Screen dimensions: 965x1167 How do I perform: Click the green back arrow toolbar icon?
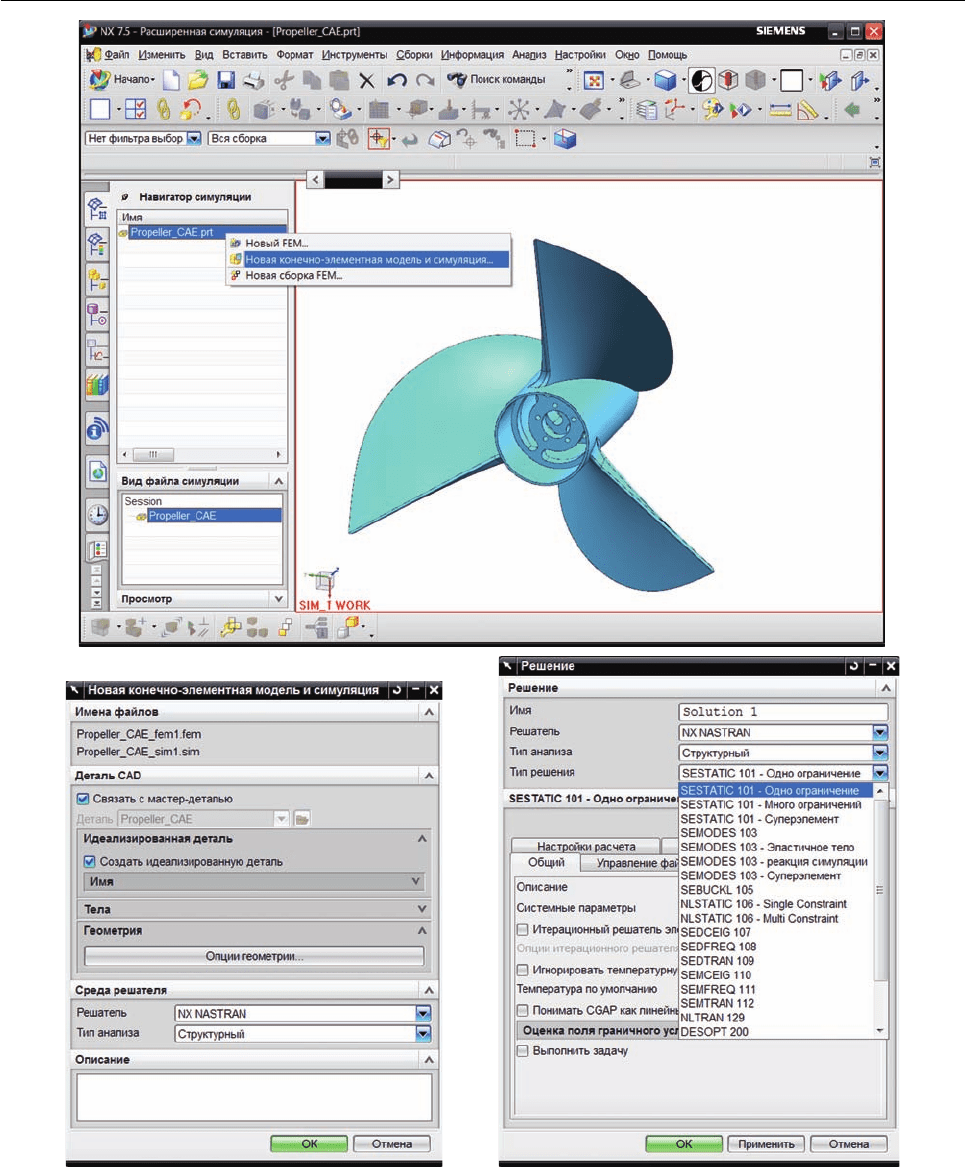(853, 110)
